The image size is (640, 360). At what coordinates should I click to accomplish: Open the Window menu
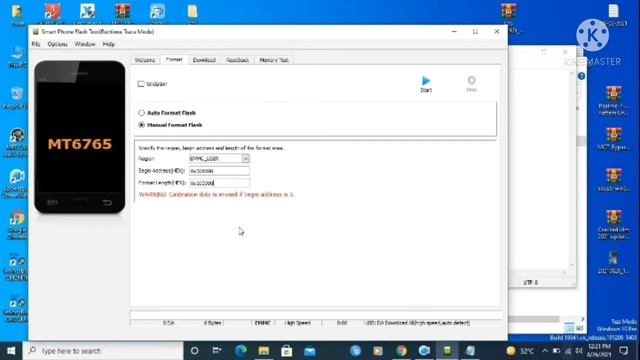pos(85,44)
